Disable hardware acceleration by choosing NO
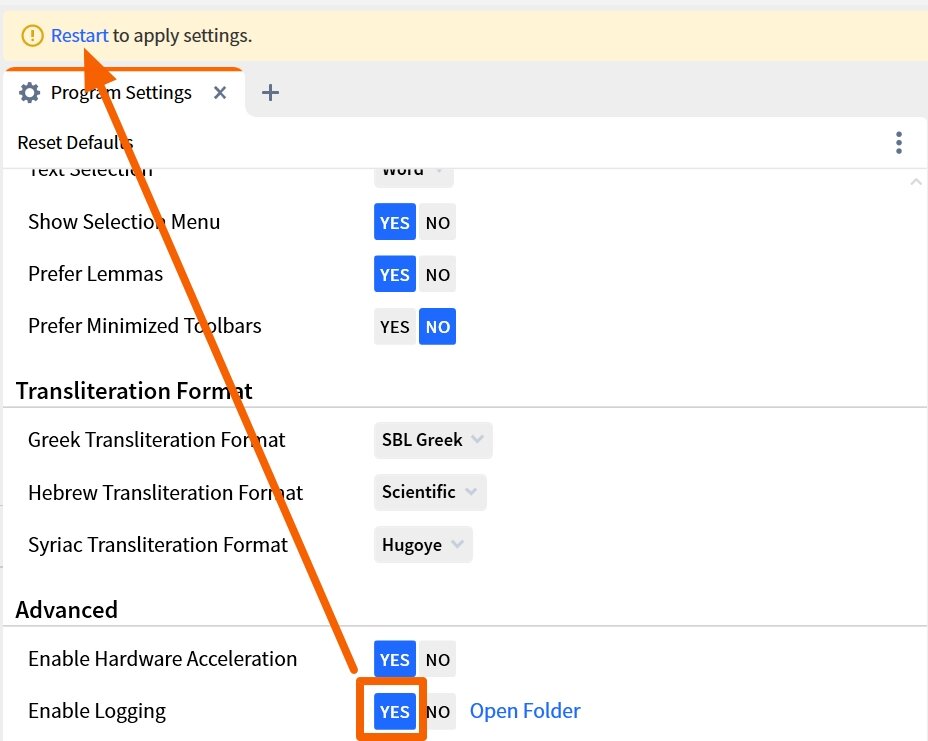The height and width of the screenshot is (741, 928). click(437, 660)
